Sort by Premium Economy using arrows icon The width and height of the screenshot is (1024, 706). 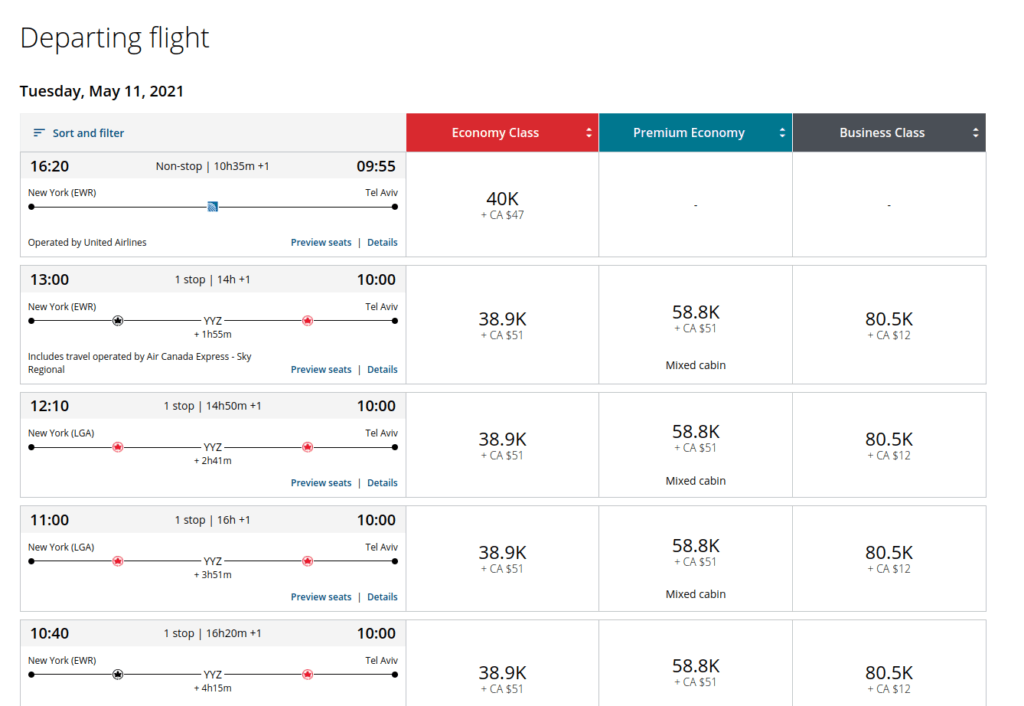pos(782,133)
